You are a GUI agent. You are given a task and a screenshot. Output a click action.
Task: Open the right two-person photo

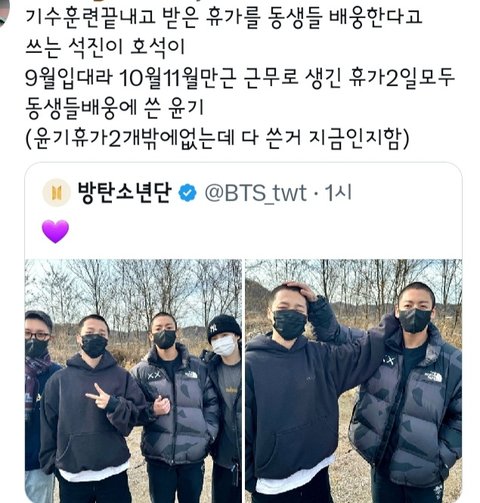click(x=354, y=381)
